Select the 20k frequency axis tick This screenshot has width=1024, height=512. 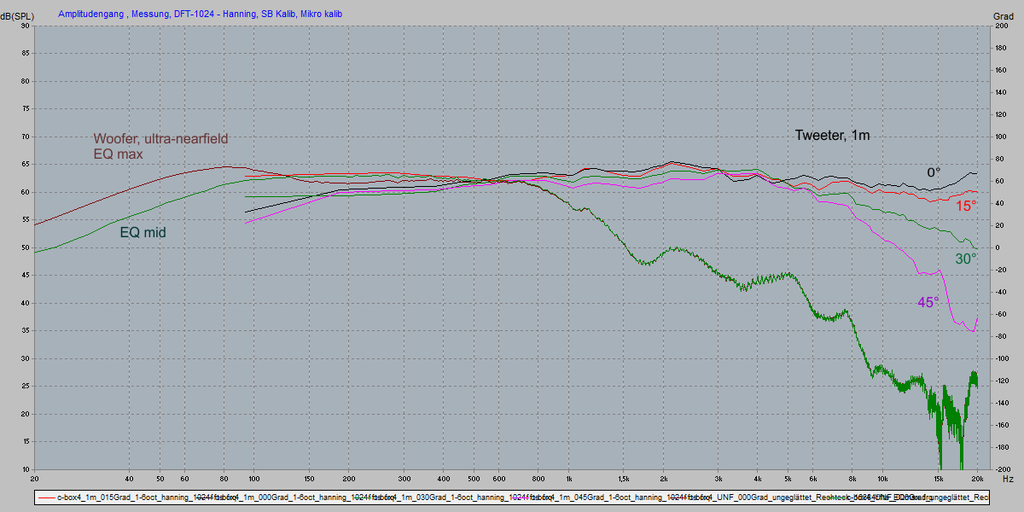pyautogui.click(x=977, y=480)
